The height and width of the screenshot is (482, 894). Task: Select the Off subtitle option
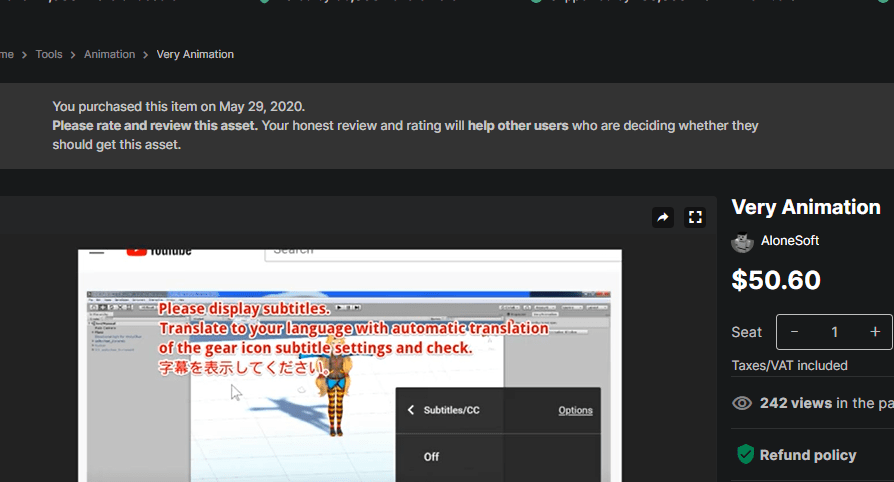(431, 457)
